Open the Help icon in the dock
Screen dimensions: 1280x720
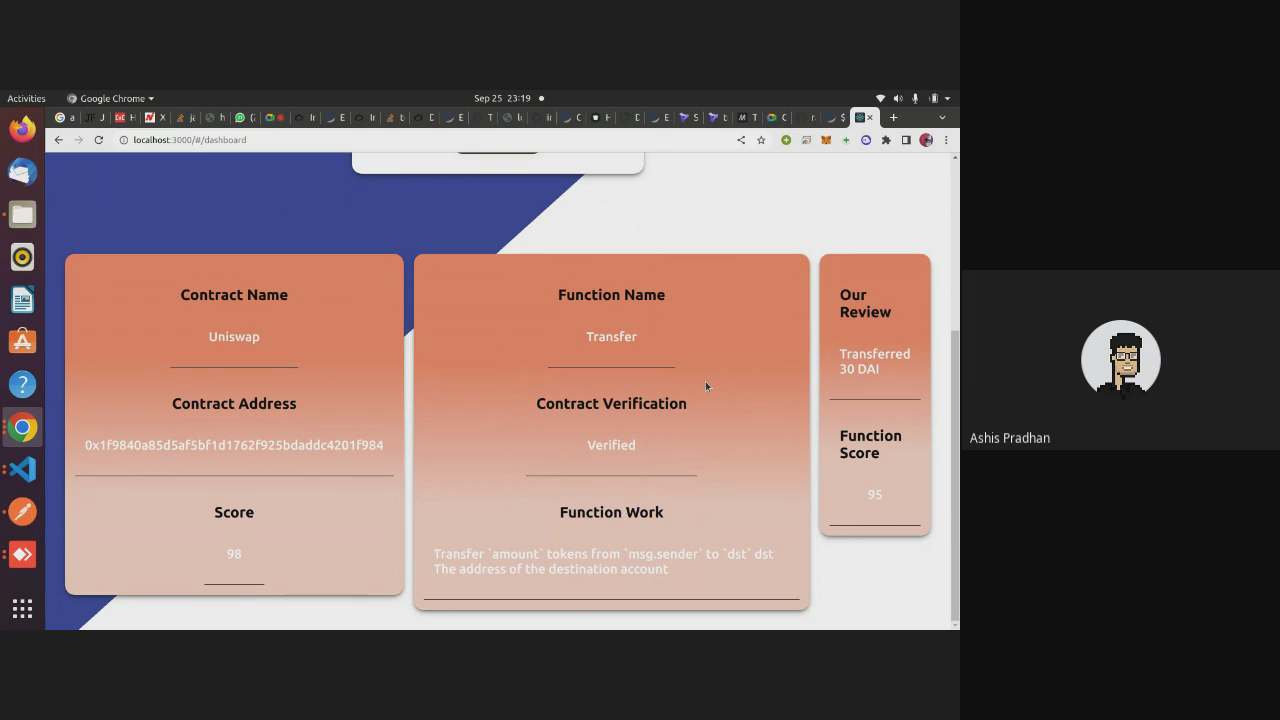(x=22, y=384)
